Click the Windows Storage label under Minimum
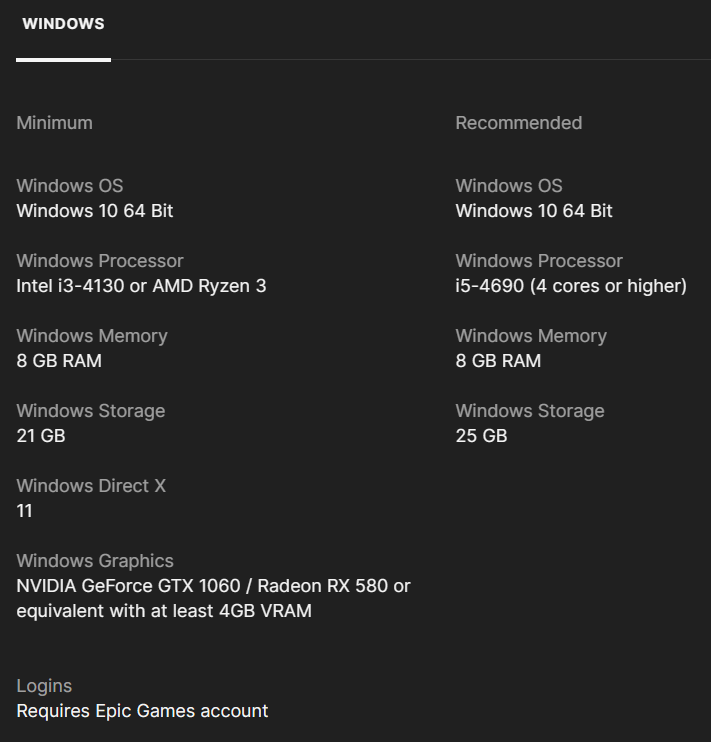 point(91,411)
